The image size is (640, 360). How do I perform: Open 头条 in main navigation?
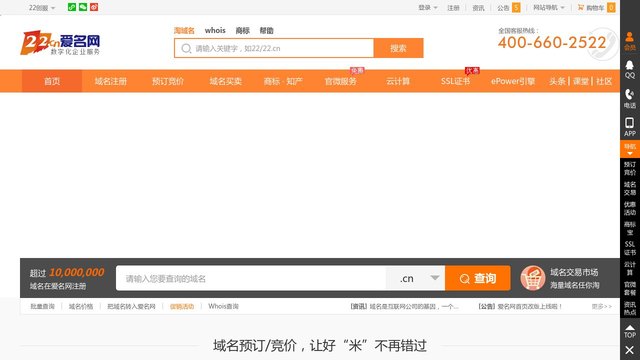point(557,81)
